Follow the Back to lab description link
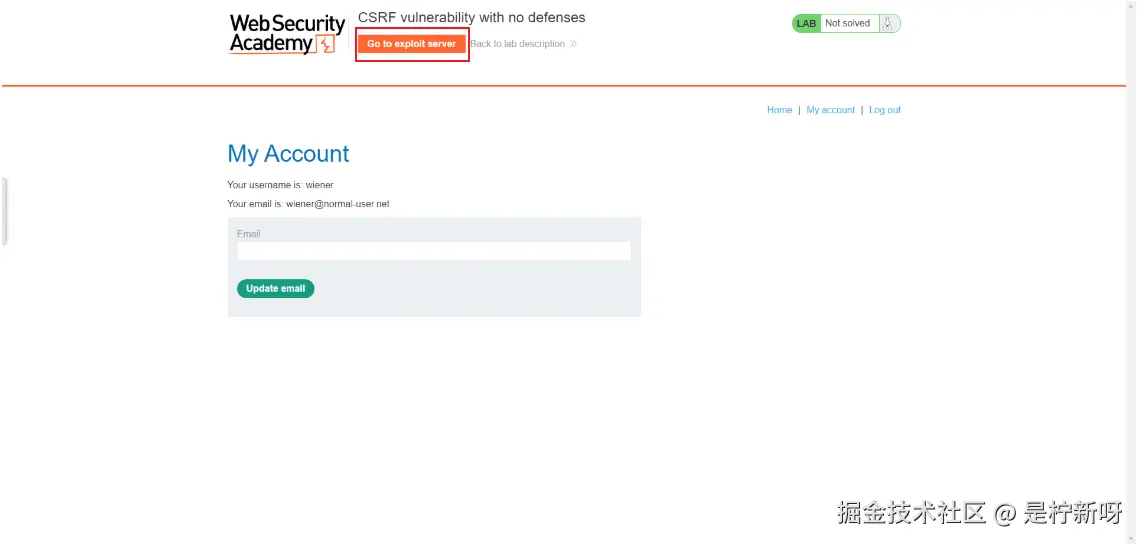The height and width of the screenshot is (544, 1140). coord(518,44)
